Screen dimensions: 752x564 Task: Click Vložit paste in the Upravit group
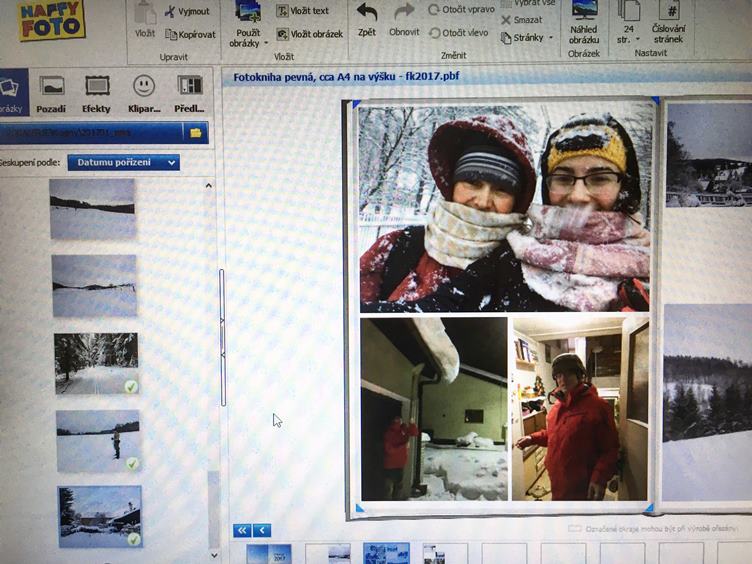click(x=145, y=19)
